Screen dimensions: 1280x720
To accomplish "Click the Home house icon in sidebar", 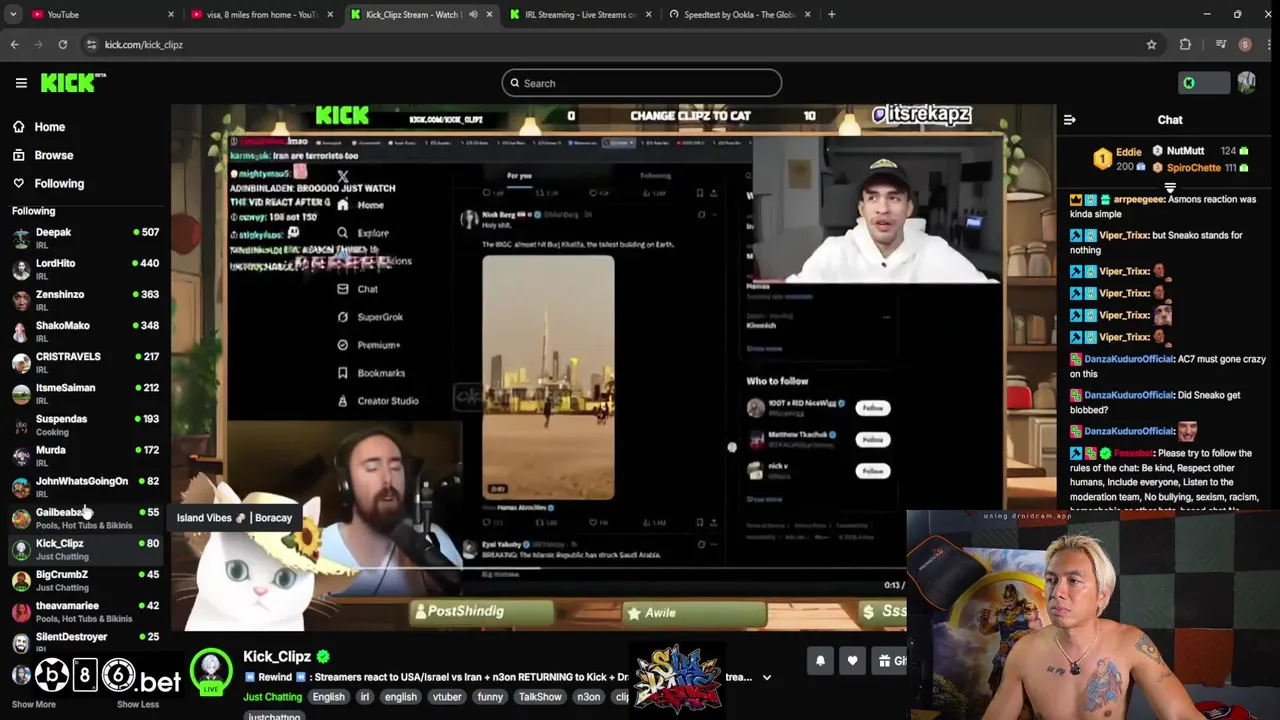I will coord(19,127).
